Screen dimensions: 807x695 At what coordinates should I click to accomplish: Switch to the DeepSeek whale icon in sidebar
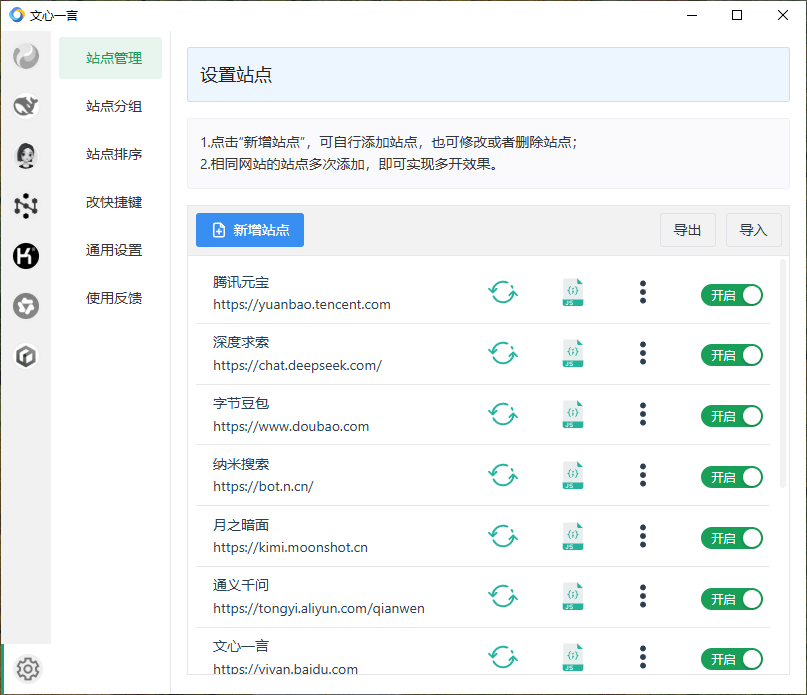click(26, 106)
